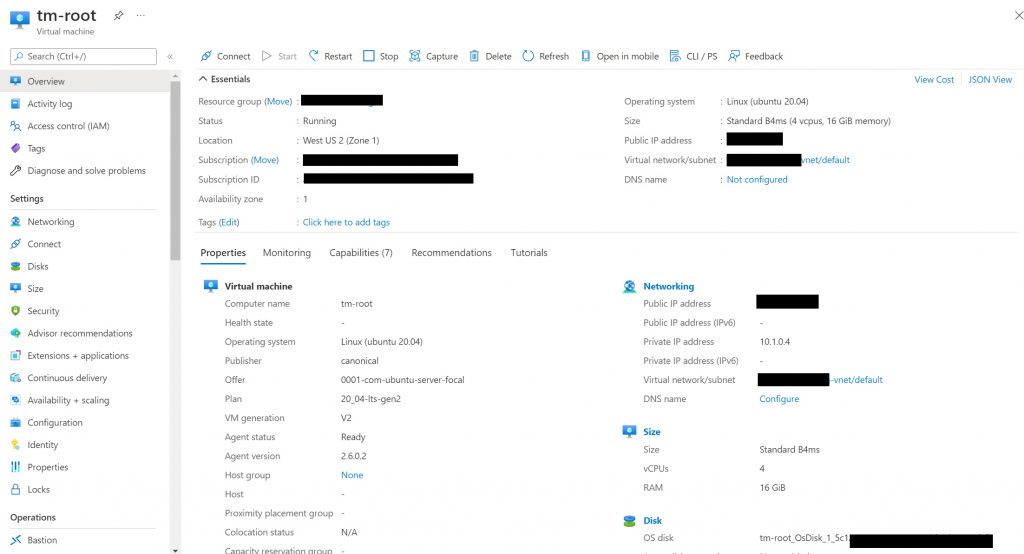Open the Feedback pane
The width and height of the screenshot is (1024, 554).
[756, 56]
